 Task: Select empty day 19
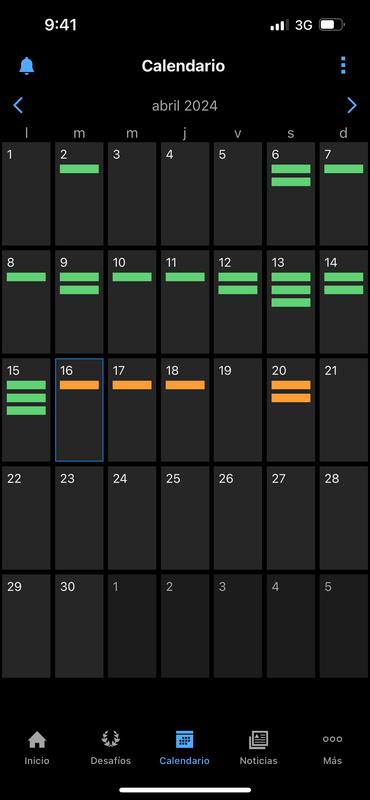pos(238,410)
